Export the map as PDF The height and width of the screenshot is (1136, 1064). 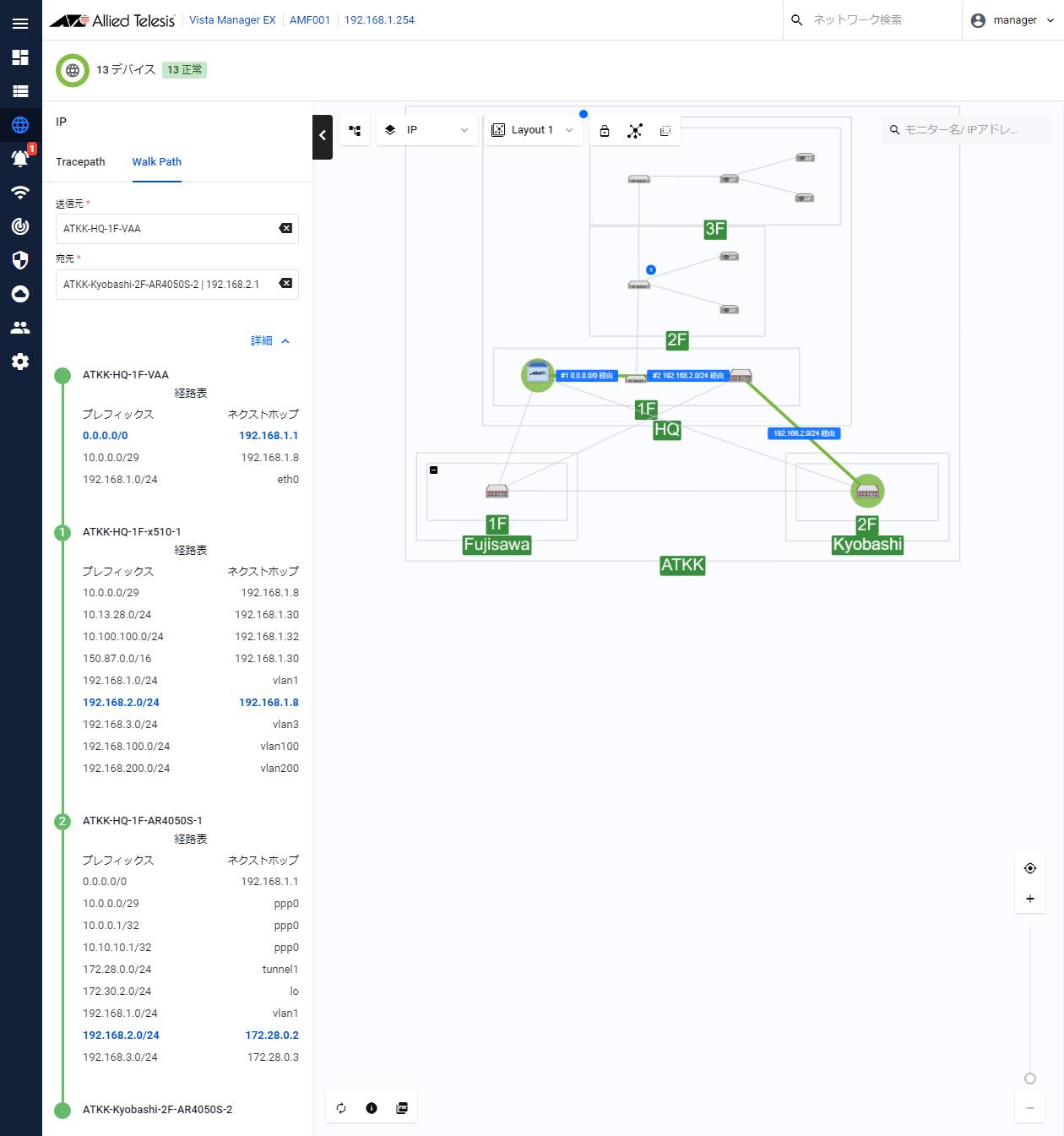[402, 1108]
